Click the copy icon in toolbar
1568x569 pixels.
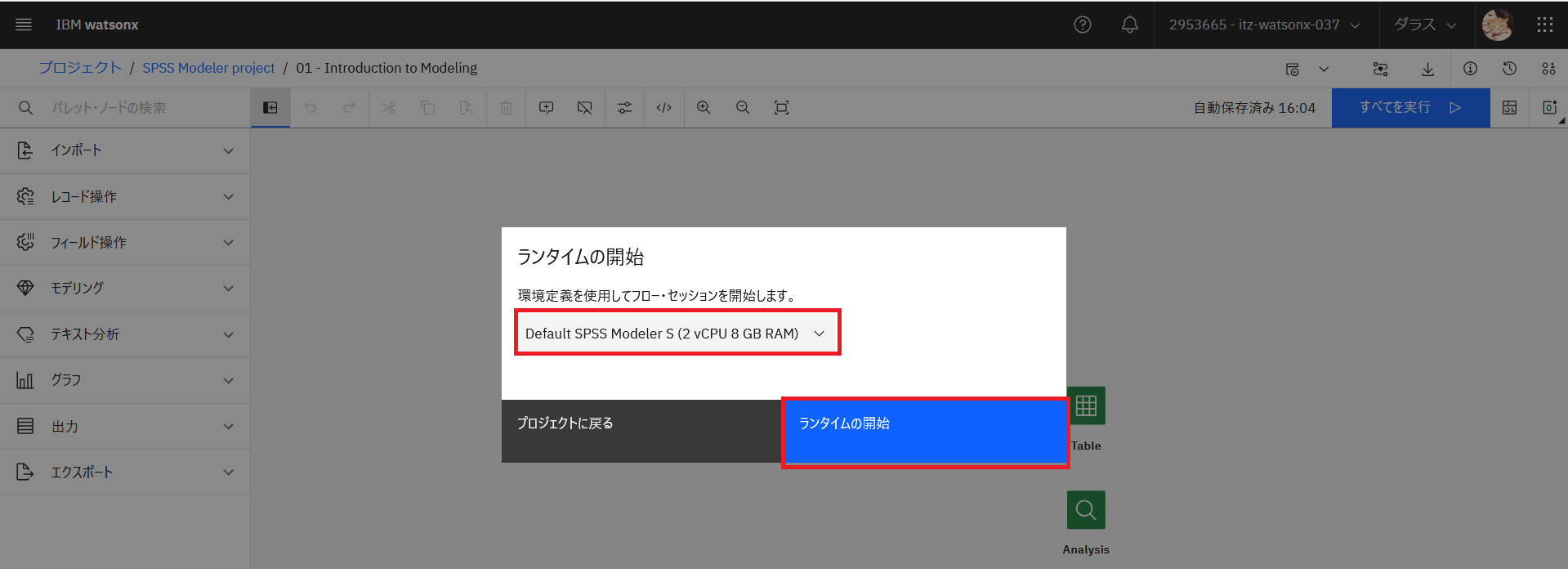click(x=427, y=108)
